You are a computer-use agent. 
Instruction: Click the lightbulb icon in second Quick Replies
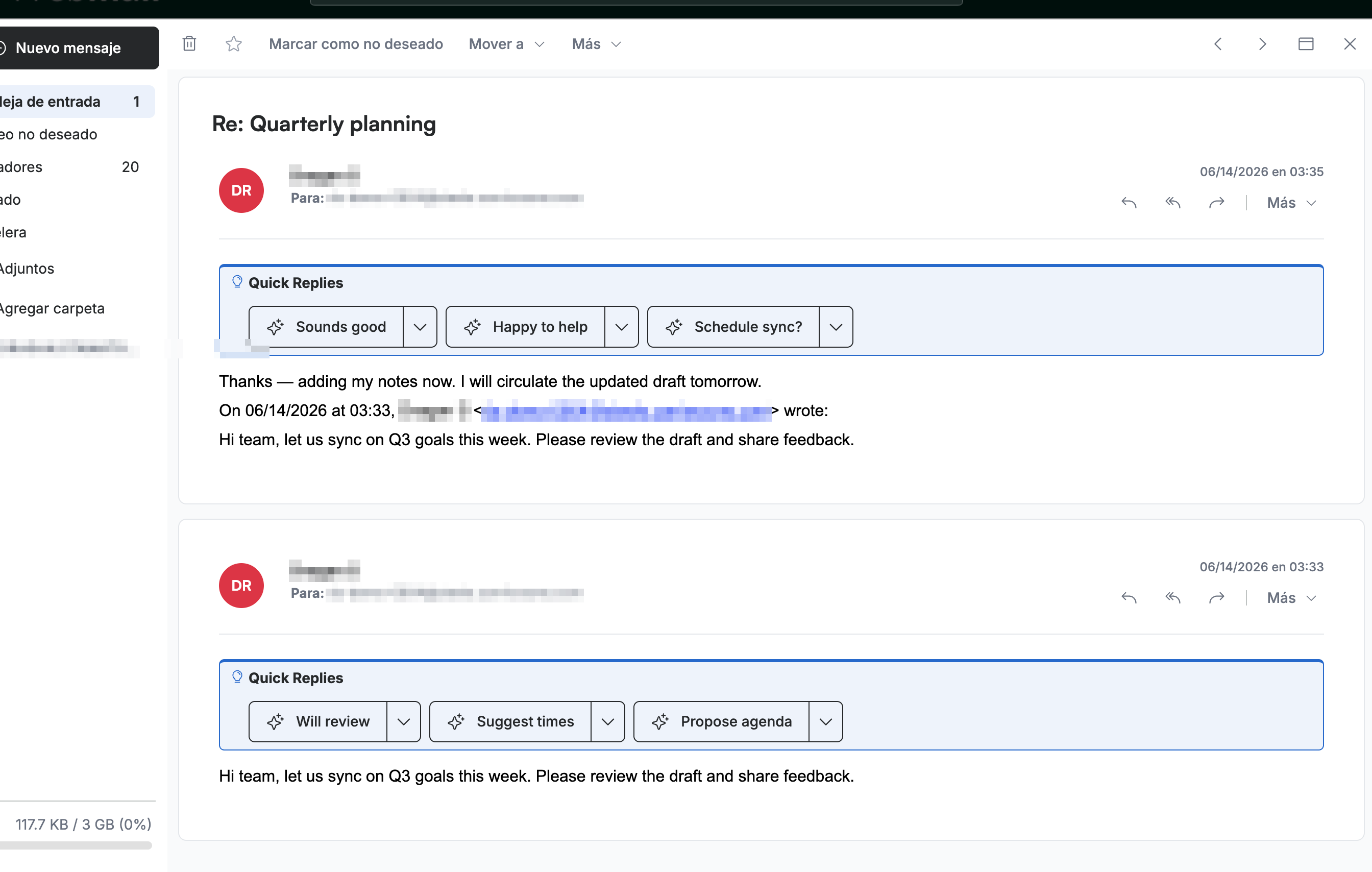point(237,676)
